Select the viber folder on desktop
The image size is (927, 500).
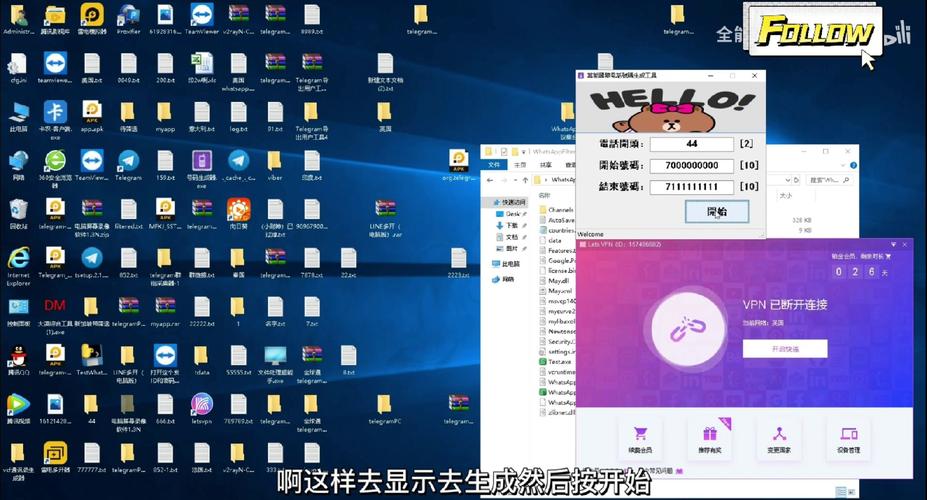pyautogui.click(x=275, y=165)
